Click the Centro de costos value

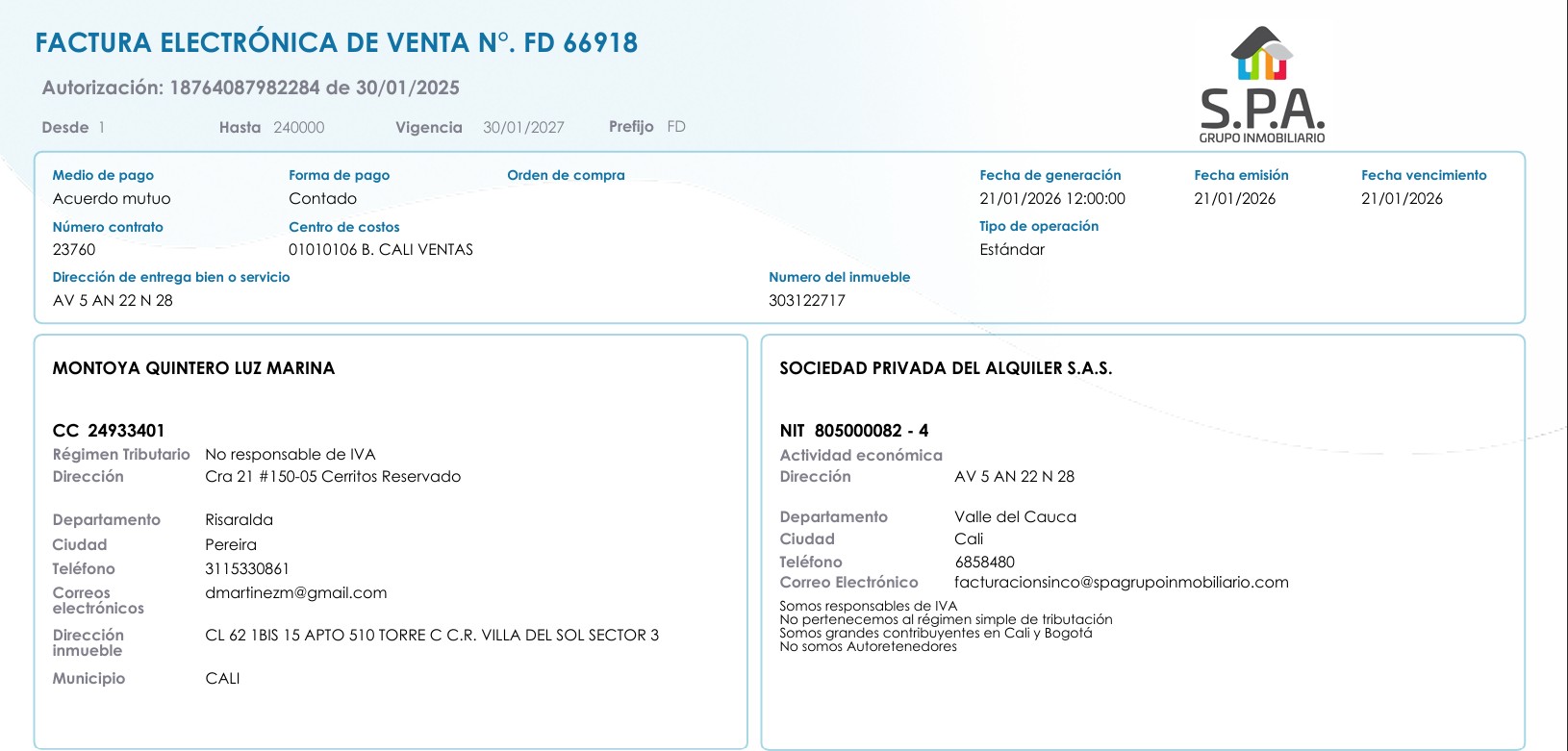point(381,250)
